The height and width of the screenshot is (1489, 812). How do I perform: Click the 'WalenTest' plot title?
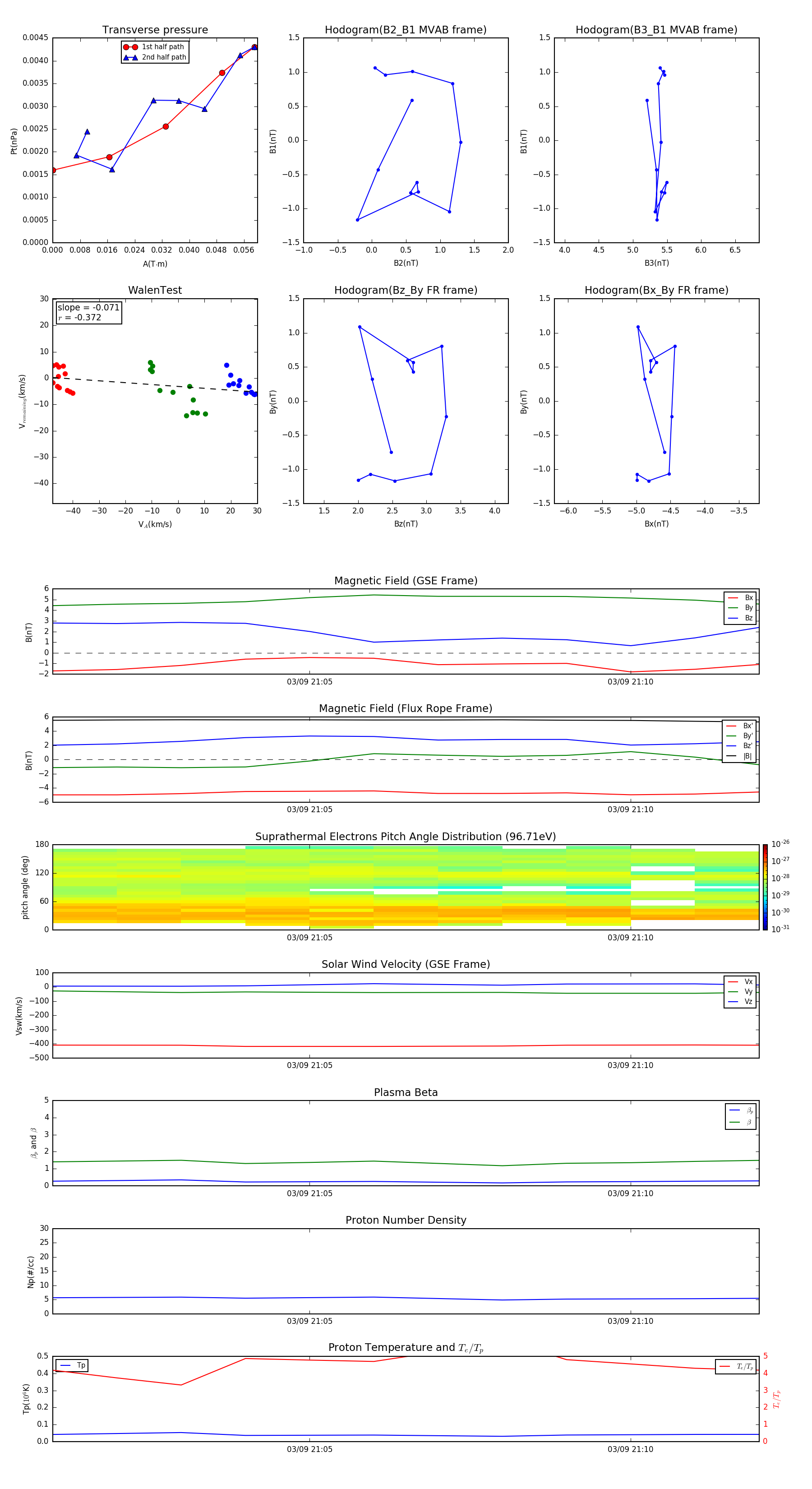click(155, 290)
